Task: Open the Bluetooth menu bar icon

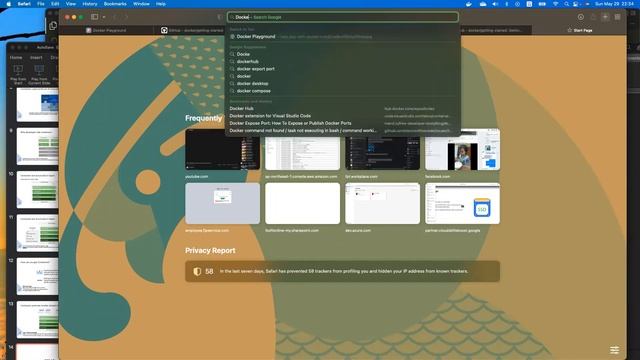Action: 507,4
